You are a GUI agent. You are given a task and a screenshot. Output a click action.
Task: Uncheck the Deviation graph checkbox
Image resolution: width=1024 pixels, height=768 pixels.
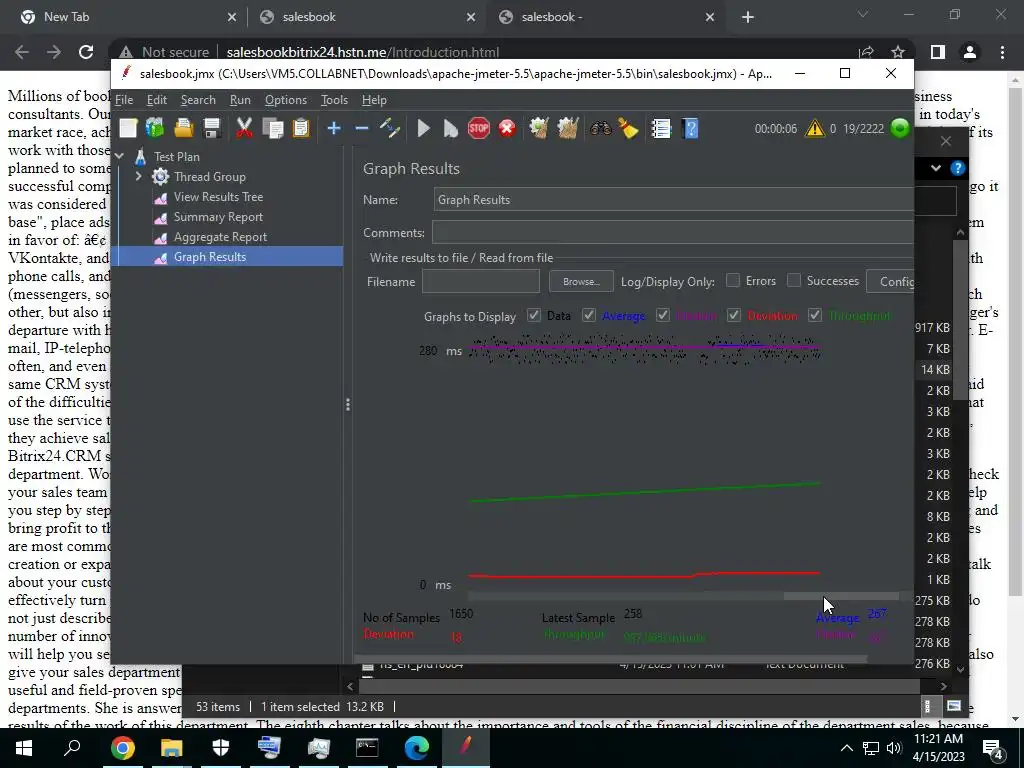[x=734, y=315]
